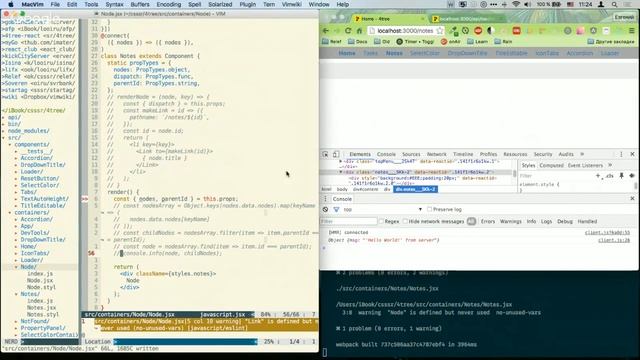Reload the localhost page

348,31
